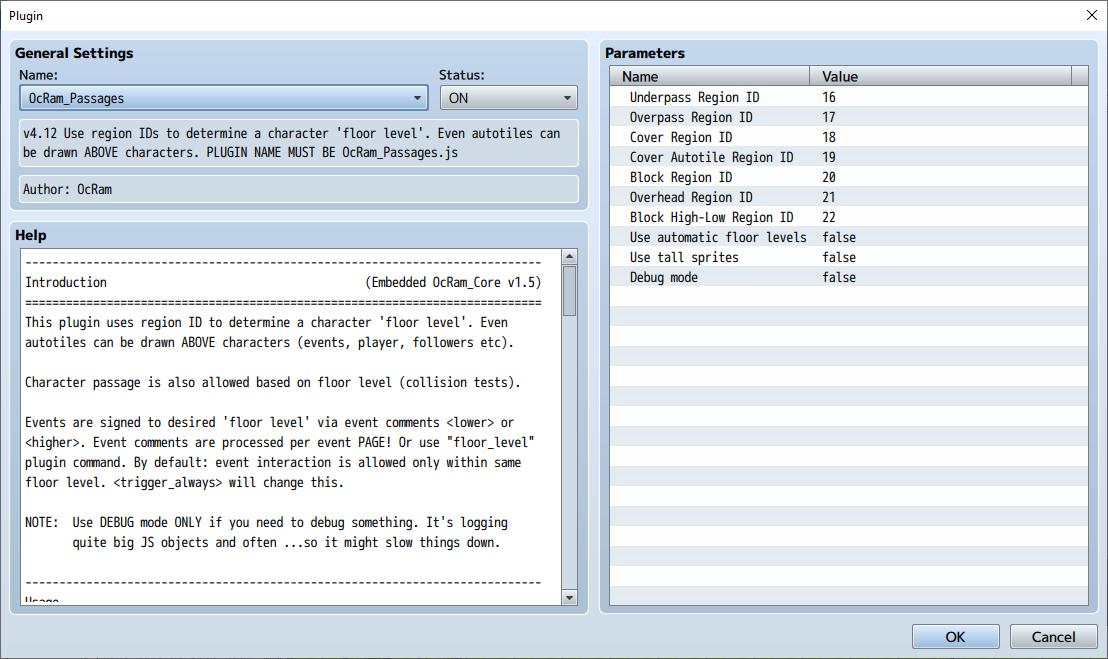This screenshot has height=659, width=1108.
Task: Click the Help panel scrollbar thumb
Action: [x=569, y=290]
